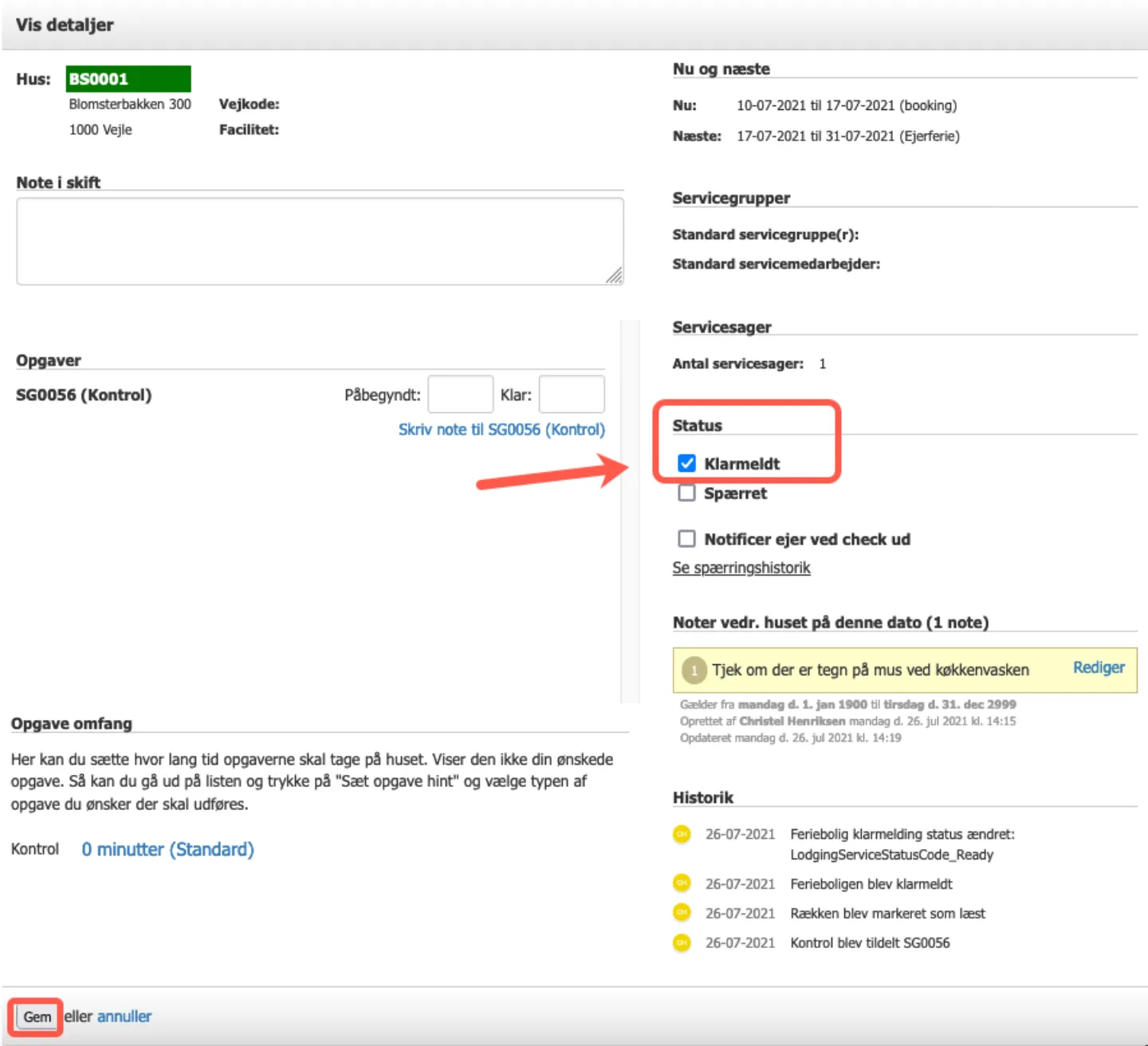Open the "Se spærringshistorik" link
This screenshot has width=1148, height=1046.
click(741, 568)
